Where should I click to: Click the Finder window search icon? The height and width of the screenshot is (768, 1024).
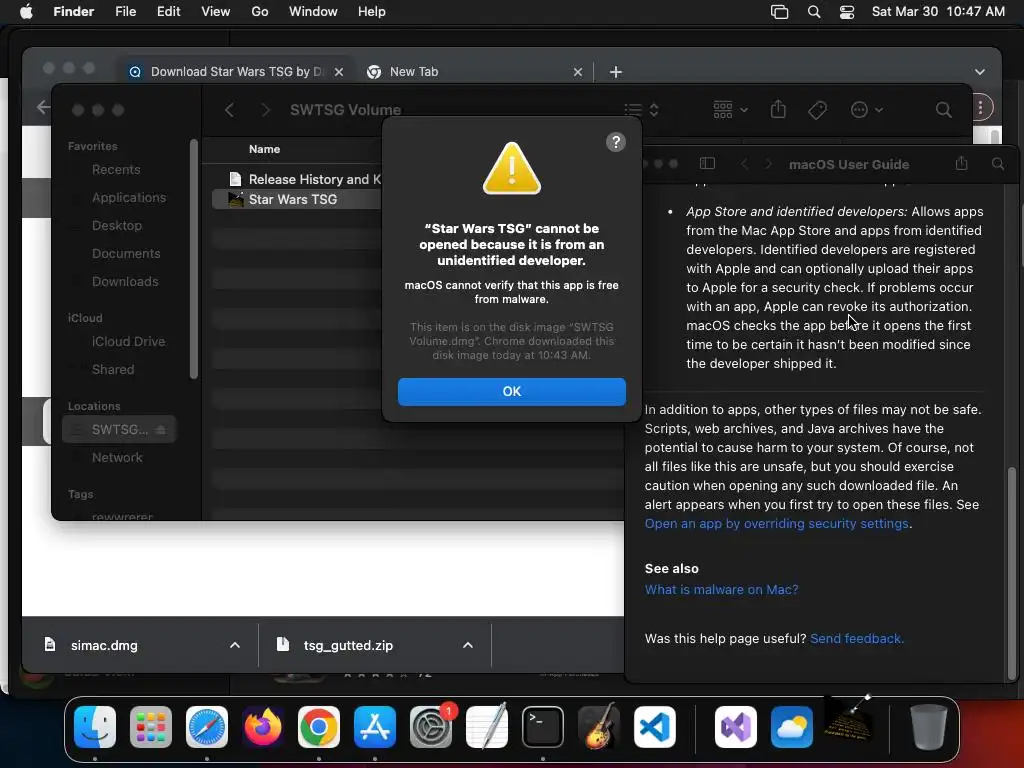(943, 110)
